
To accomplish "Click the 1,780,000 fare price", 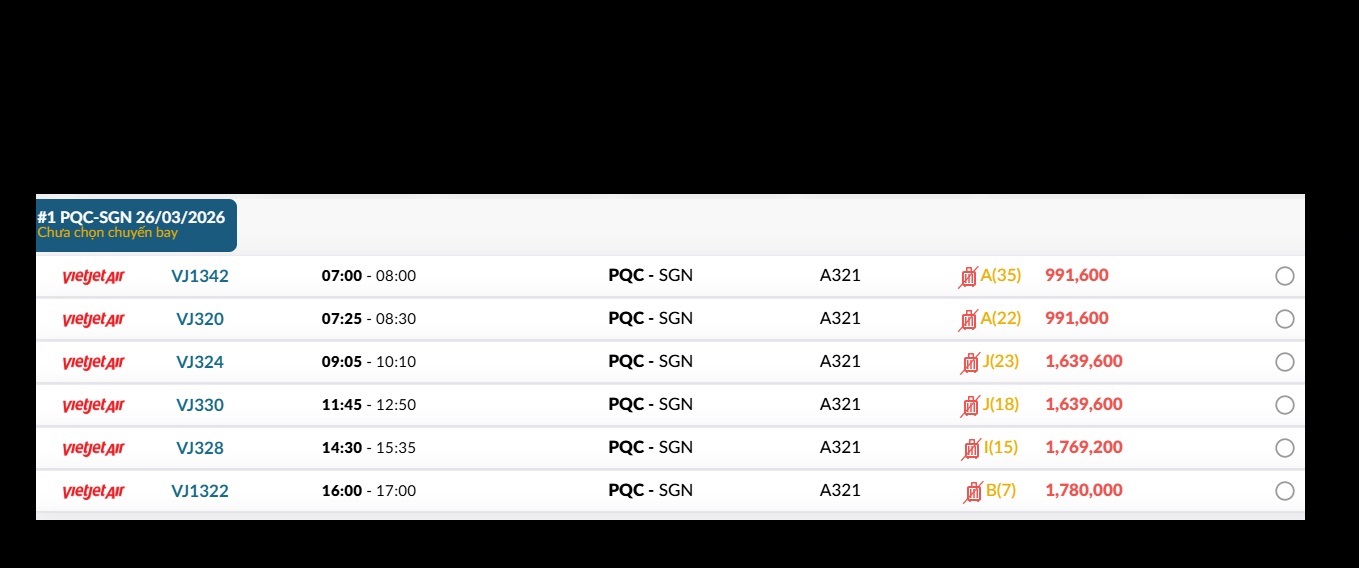I will coord(1083,491).
